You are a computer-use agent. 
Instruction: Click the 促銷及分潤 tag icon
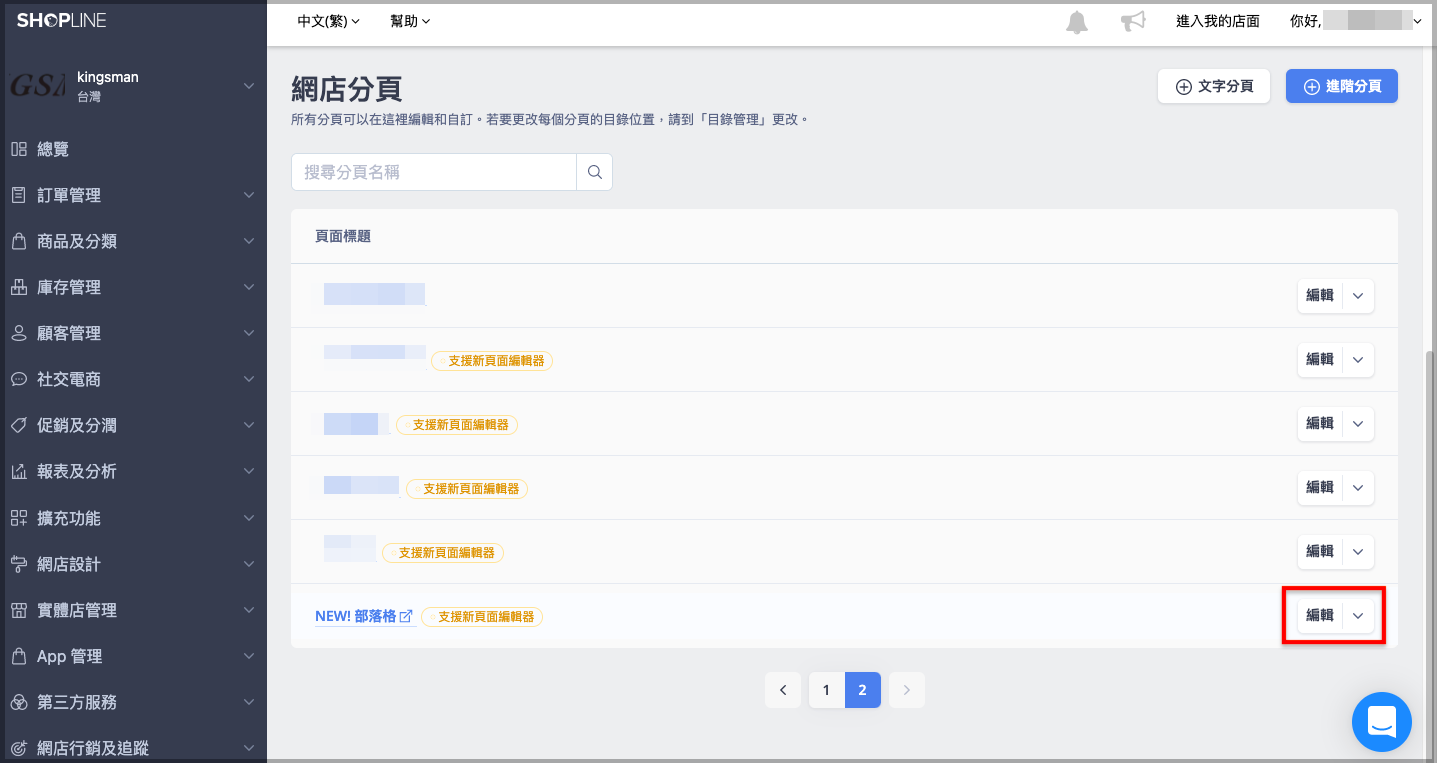tap(19, 425)
